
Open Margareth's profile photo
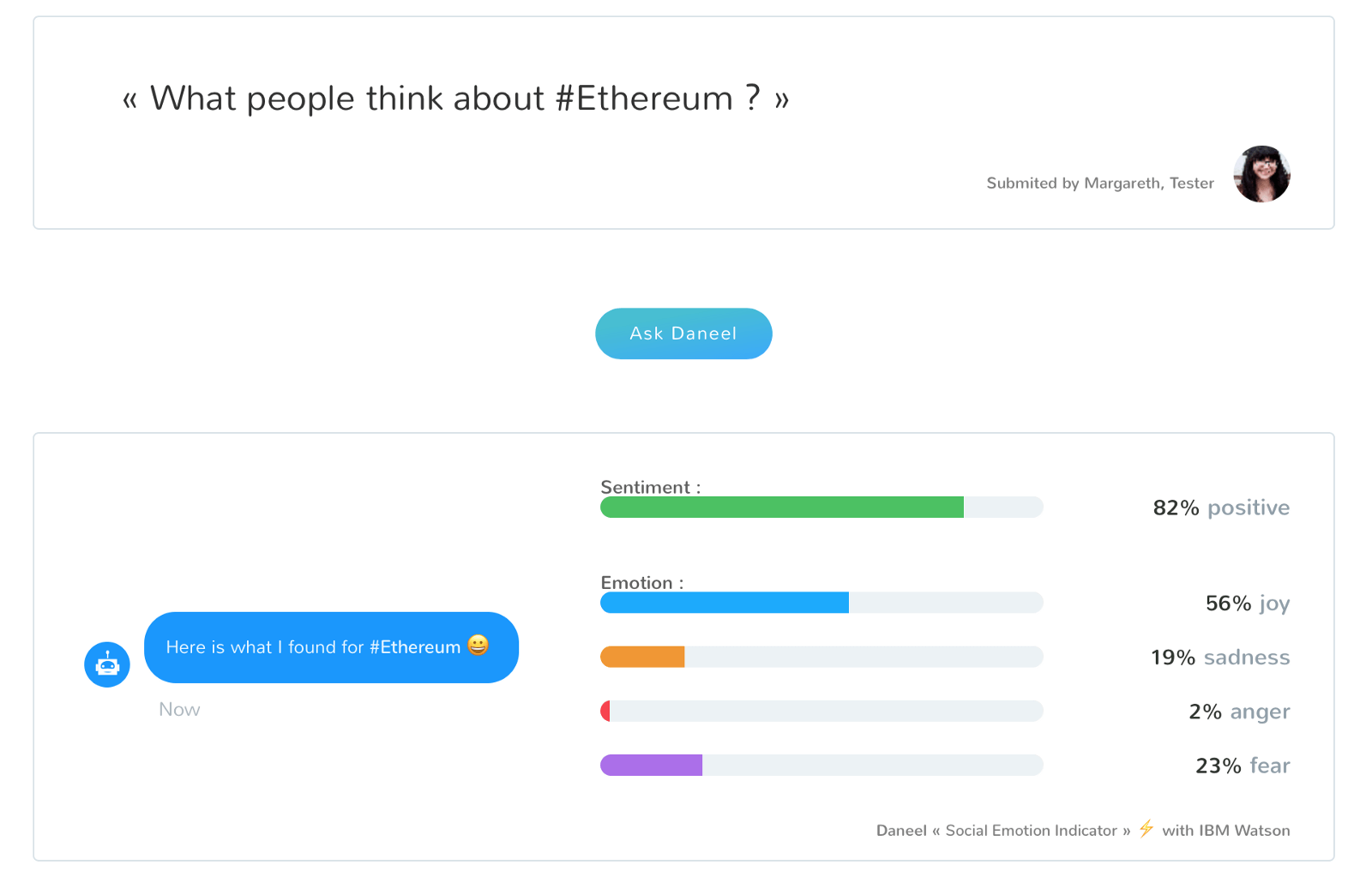[1261, 174]
